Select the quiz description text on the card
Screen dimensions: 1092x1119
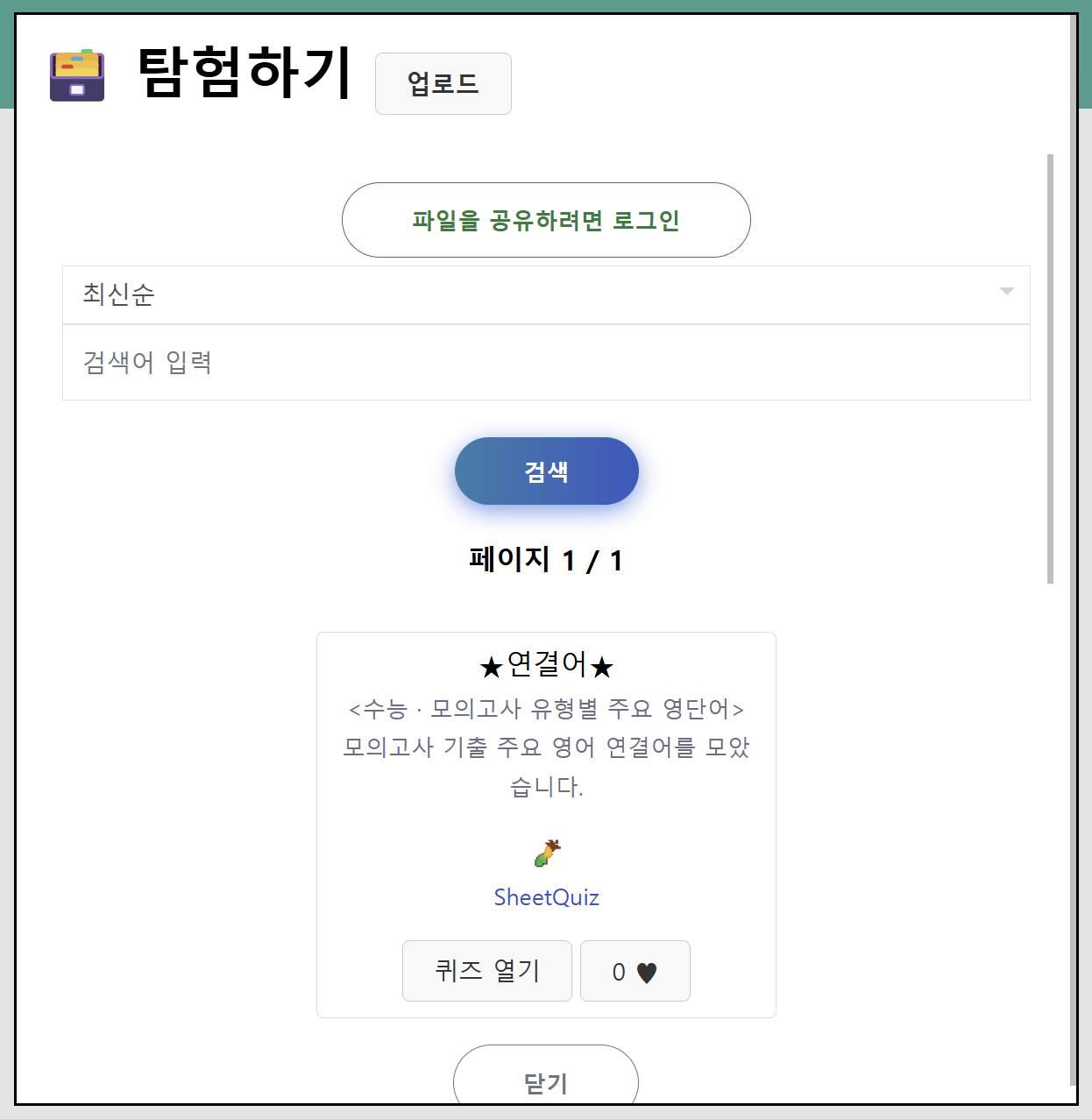pos(546,747)
